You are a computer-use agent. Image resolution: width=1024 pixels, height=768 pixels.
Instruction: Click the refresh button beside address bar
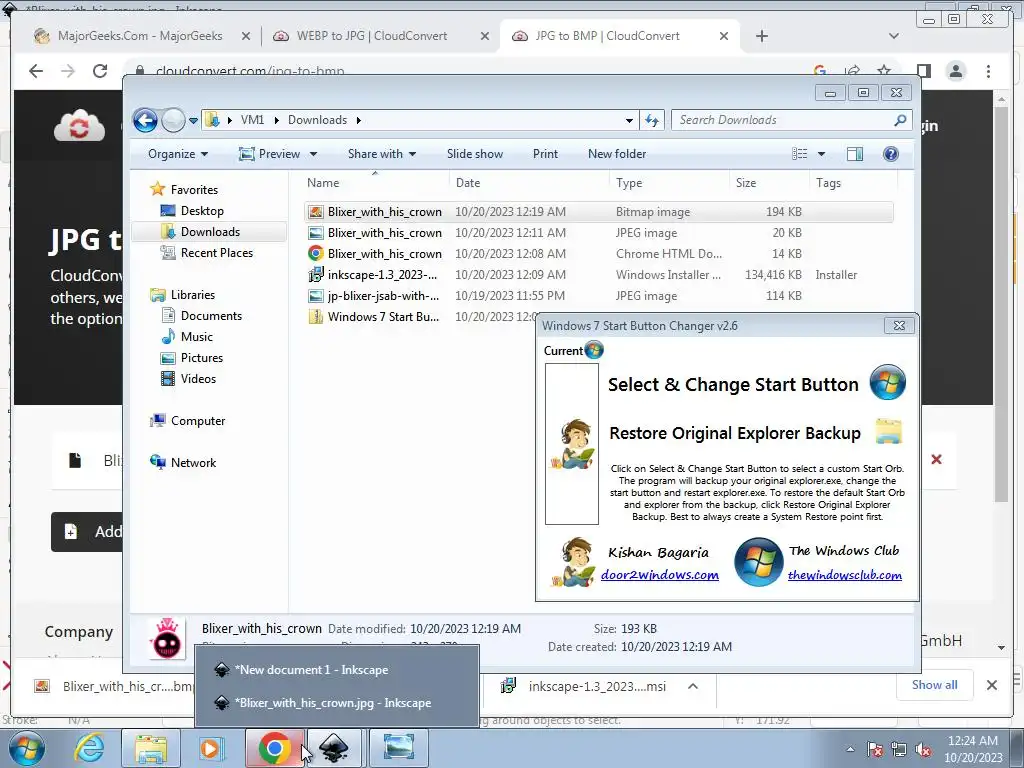pyautogui.click(x=652, y=120)
